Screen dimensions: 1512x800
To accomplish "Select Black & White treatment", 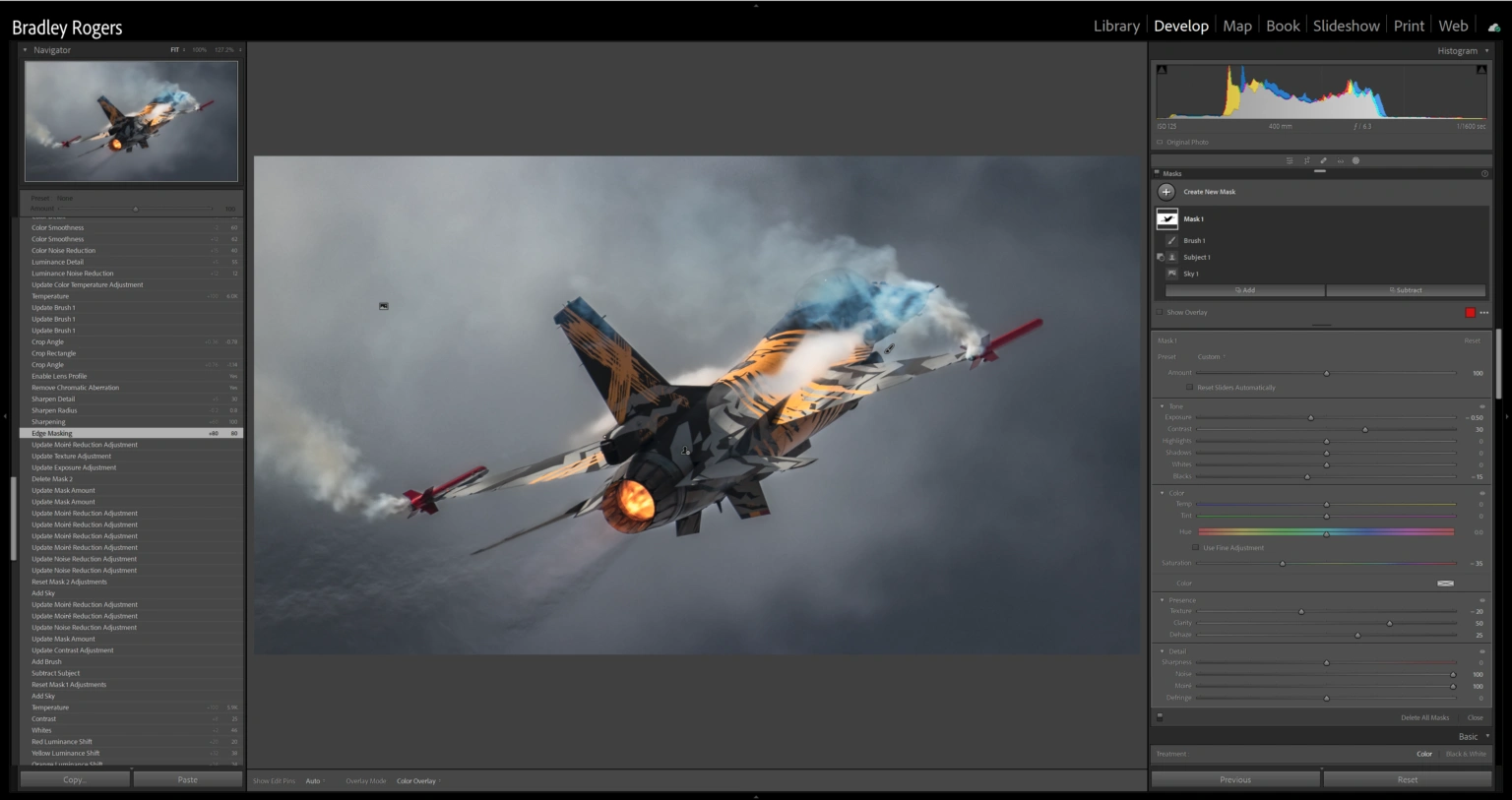I will pos(1466,754).
